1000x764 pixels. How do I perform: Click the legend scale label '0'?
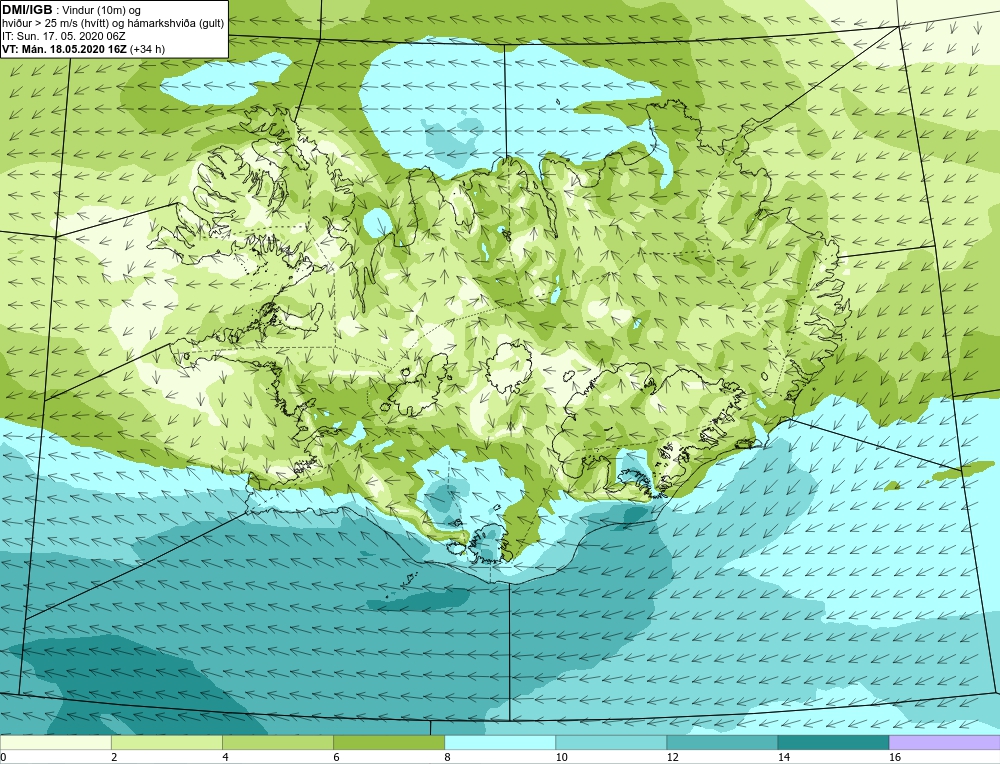pyautogui.click(x=3, y=757)
